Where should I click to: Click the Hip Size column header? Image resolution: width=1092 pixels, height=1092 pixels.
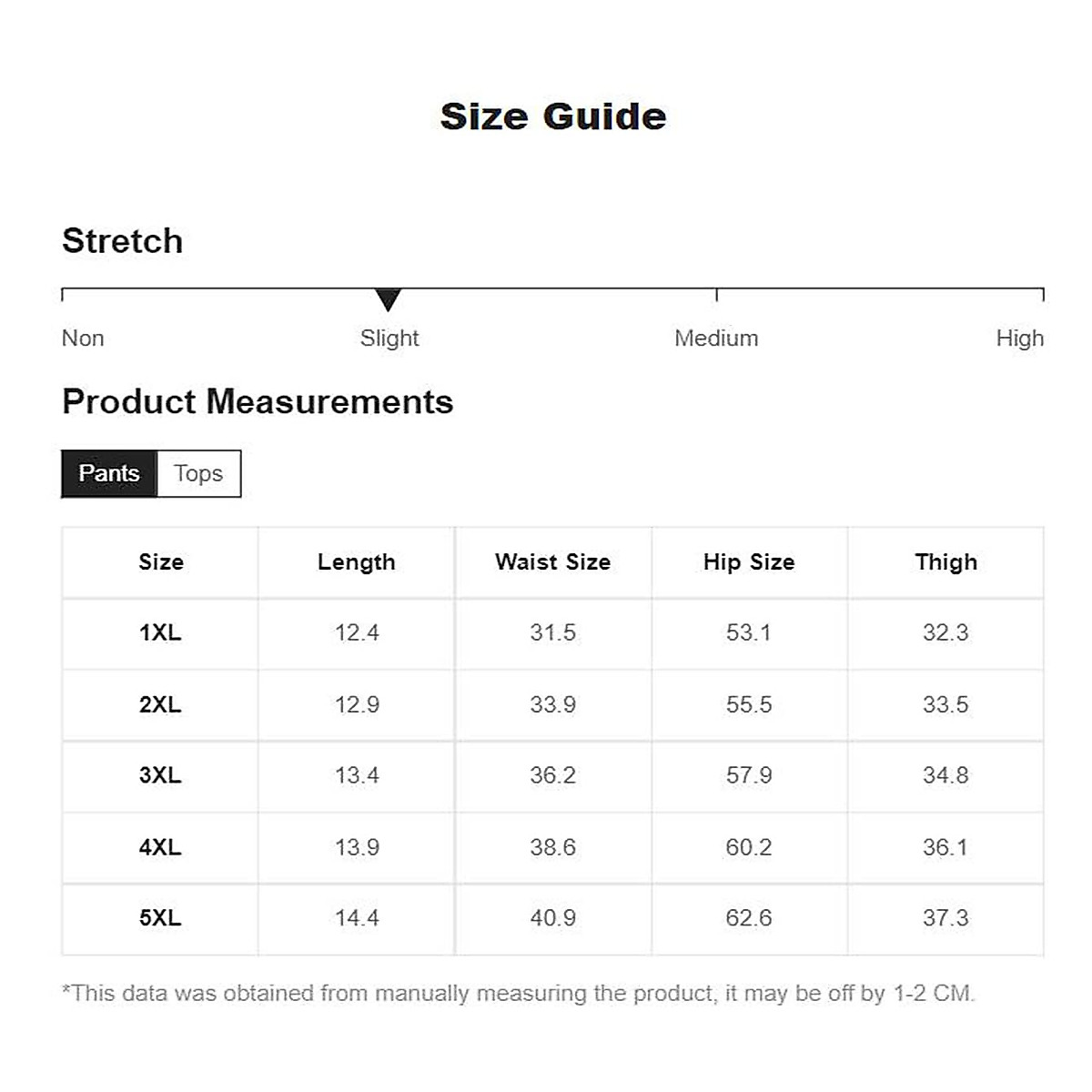749,562
